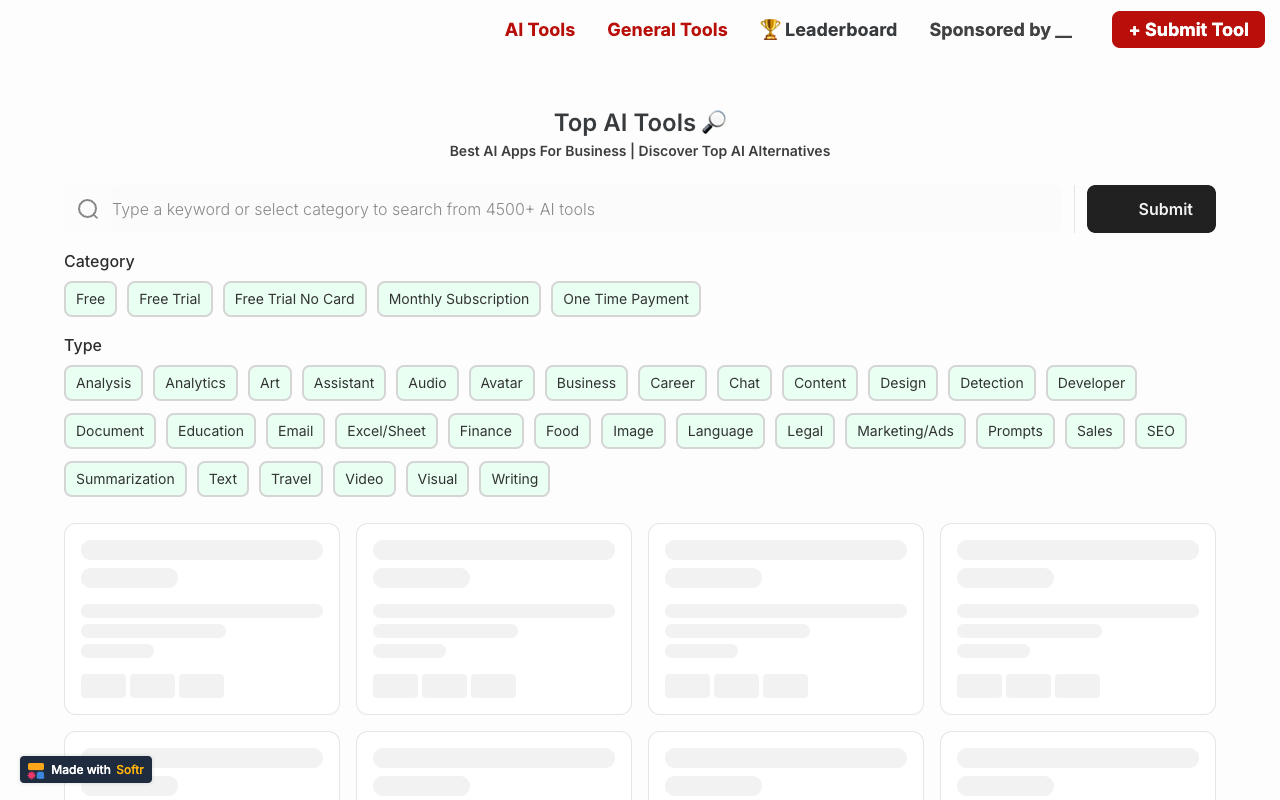Pick the Marketing/Ads type tag
Image resolution: width=1280 pixels, height=800 pixels.
point(905,431)
